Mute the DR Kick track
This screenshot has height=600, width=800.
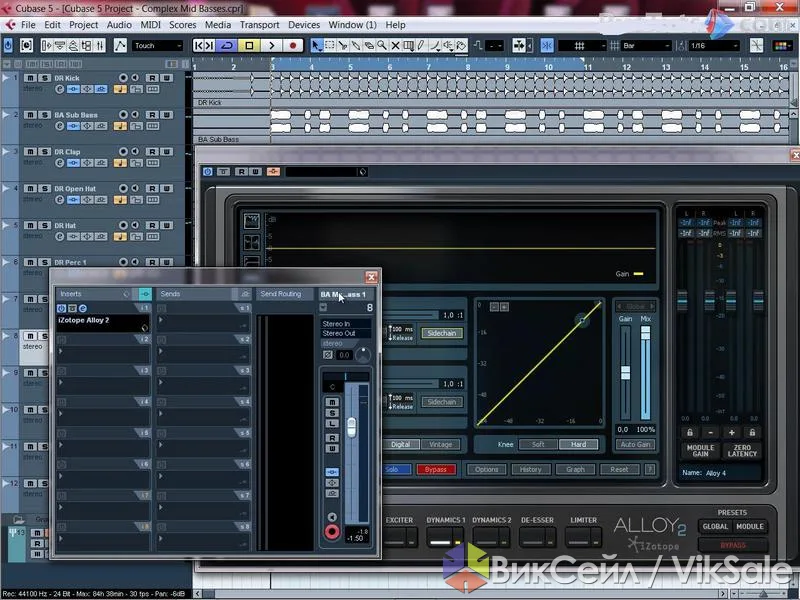click(30, 78)
